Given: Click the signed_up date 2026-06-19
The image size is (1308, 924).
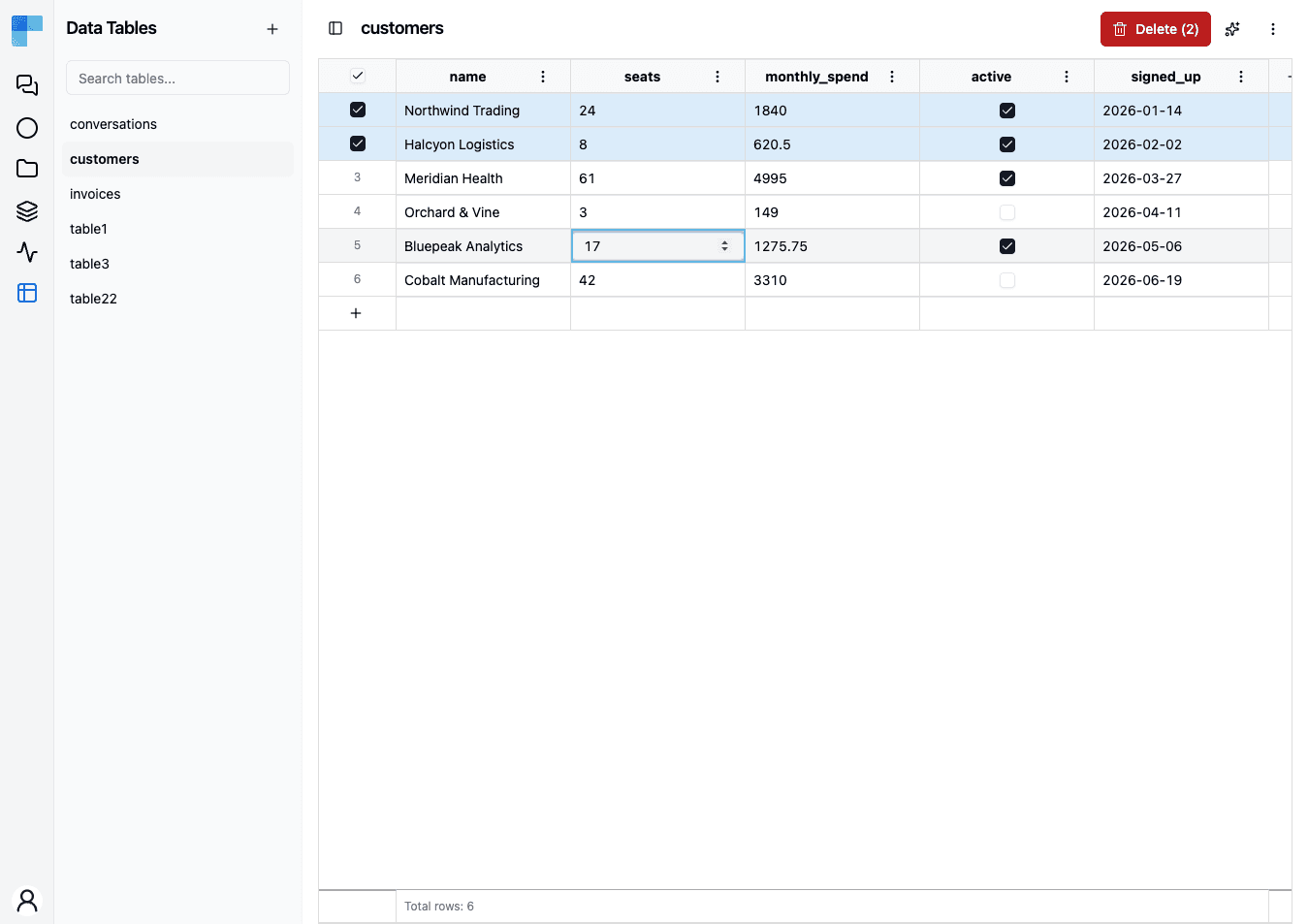Looking at the screenshot, I should pos(1181,280).
